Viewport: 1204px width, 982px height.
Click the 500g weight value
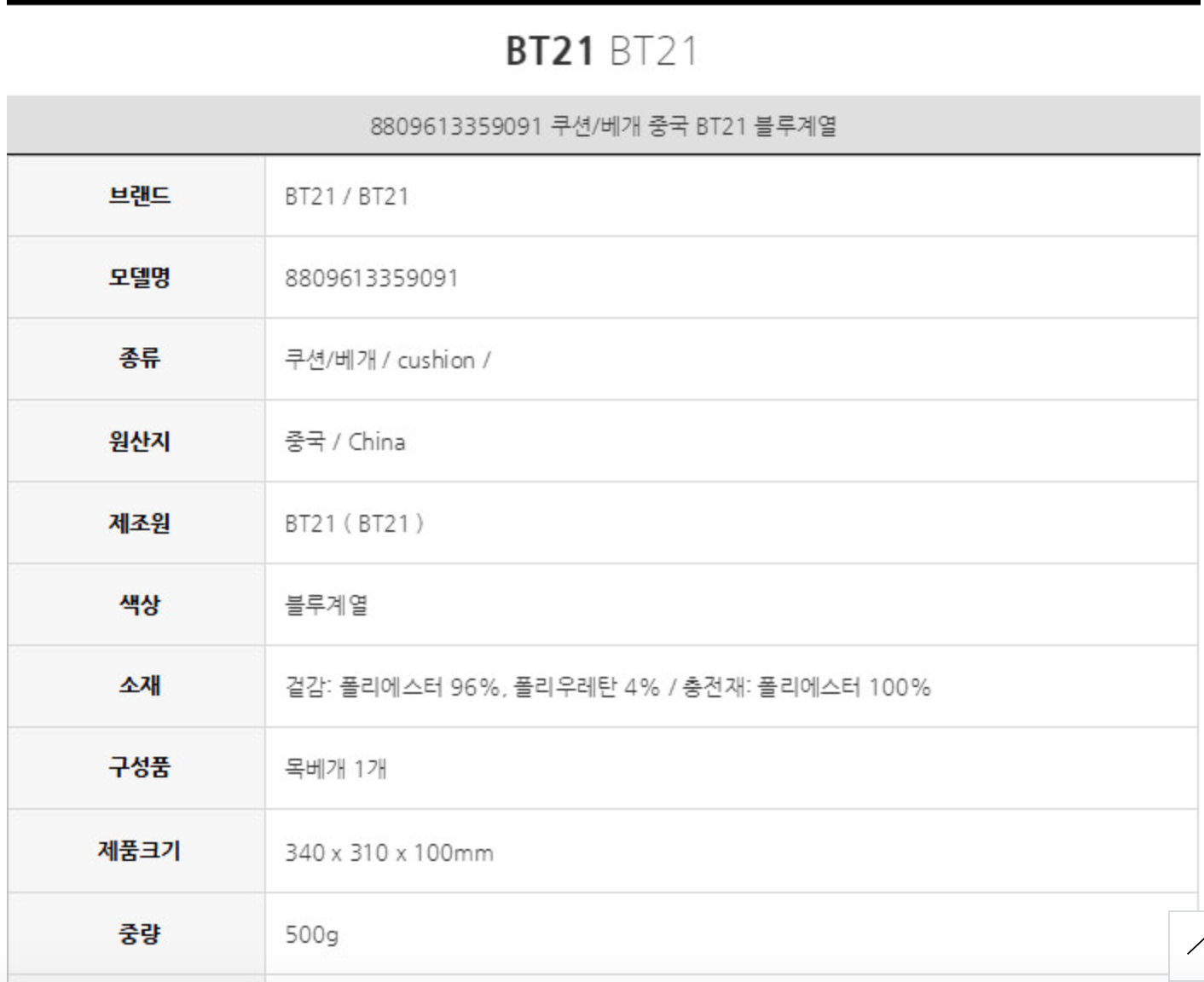click(x=311, y=935)
